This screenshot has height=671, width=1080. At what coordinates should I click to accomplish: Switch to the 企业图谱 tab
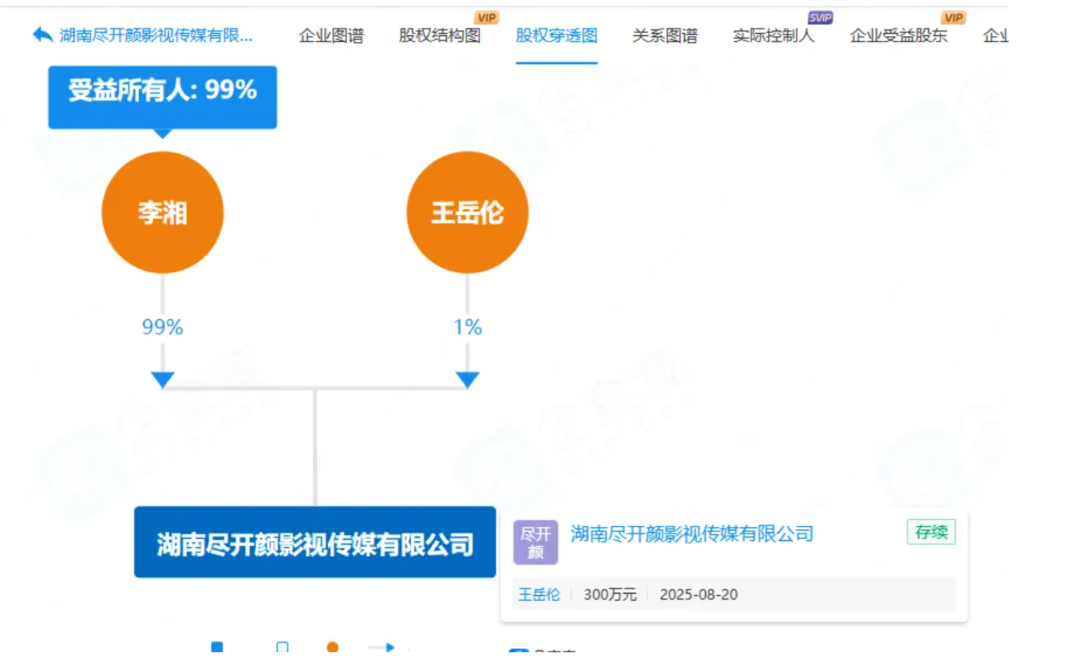[x=331, y=33]
